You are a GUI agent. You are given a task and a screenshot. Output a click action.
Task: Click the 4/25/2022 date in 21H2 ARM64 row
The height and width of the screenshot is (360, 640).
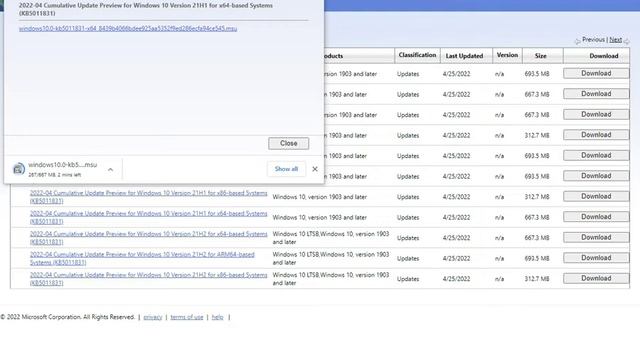click(x=456, y=258)
